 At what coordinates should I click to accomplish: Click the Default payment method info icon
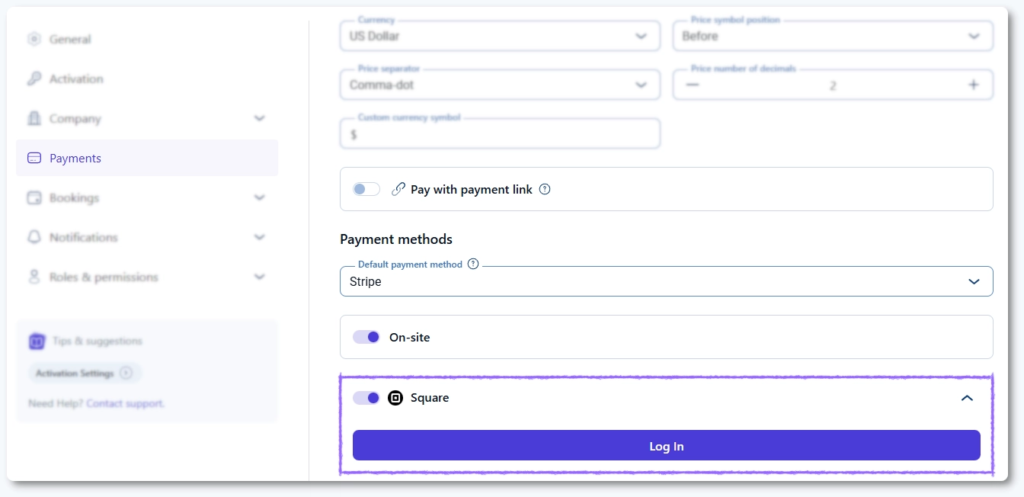473,264
